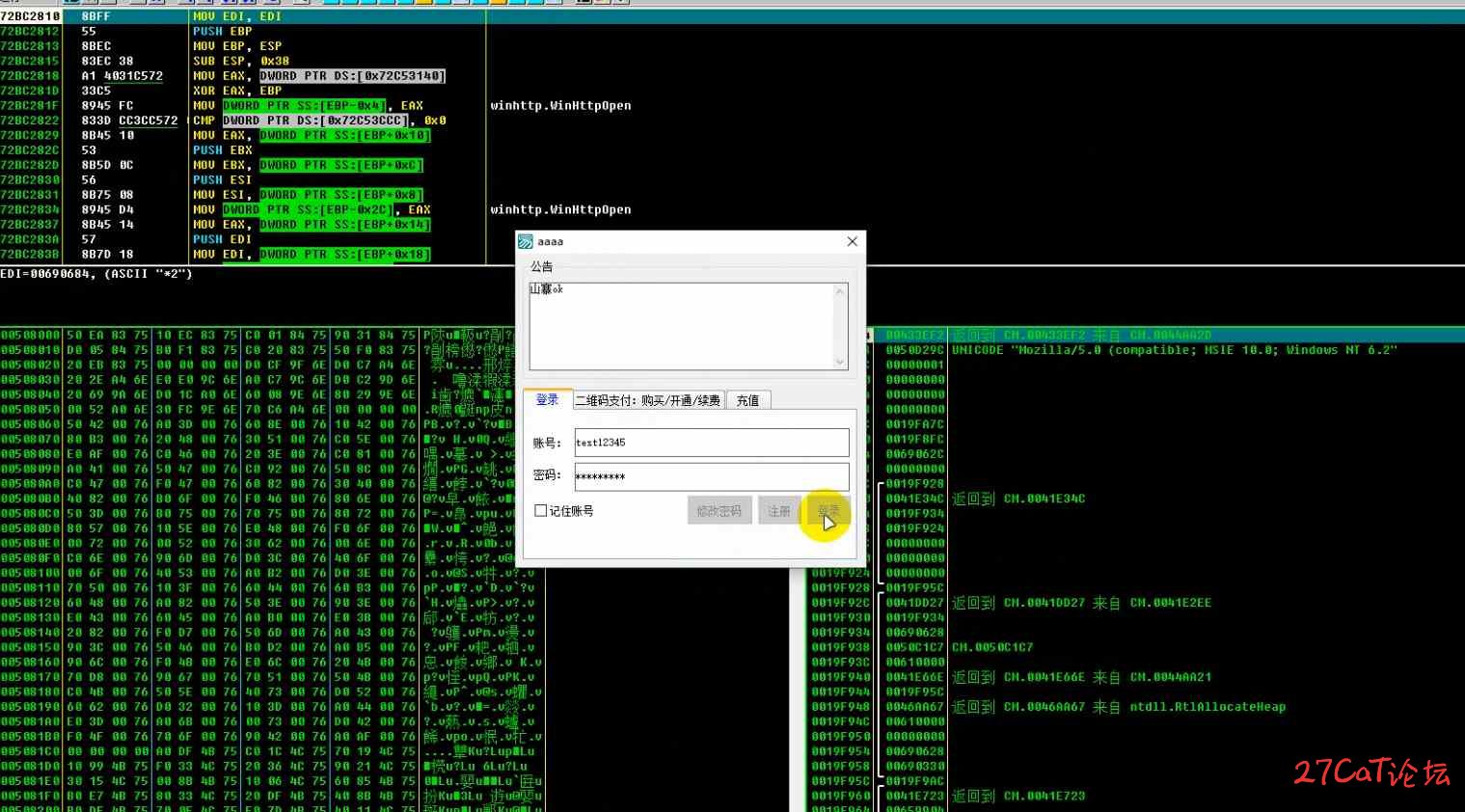Select dump row address 005081F0

pos(31,796)
